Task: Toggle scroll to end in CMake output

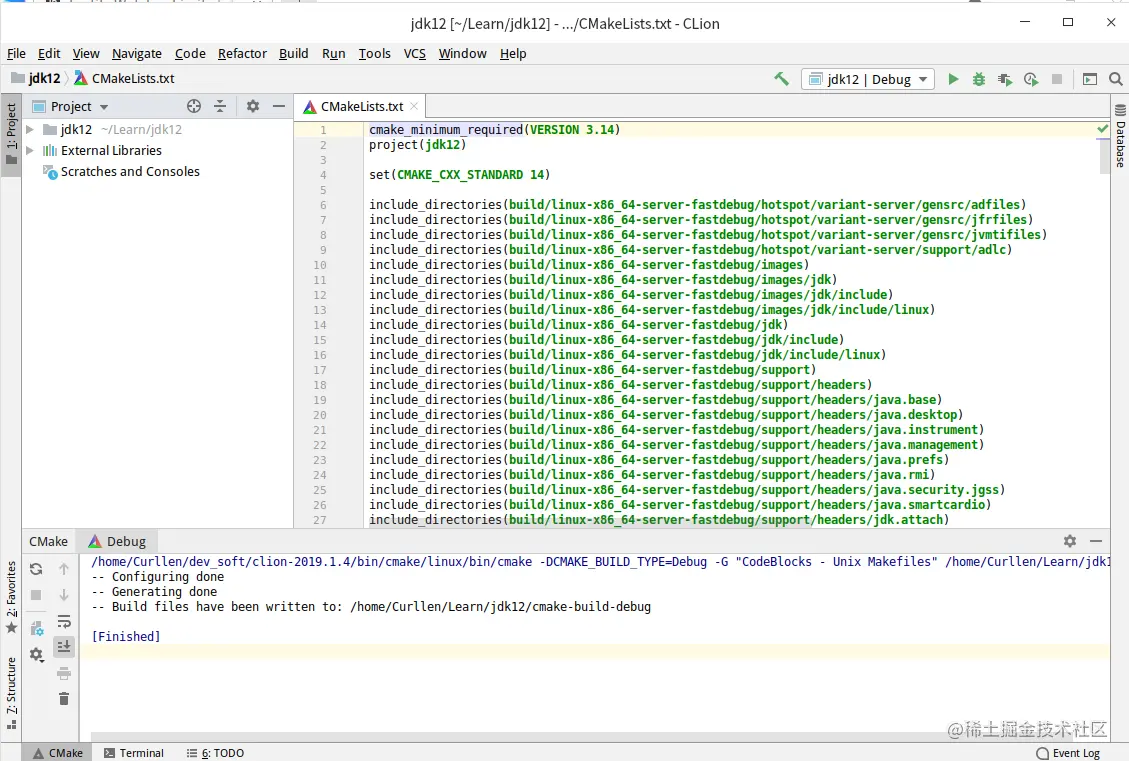Action: pyautogui.click(x=63, y=647)
